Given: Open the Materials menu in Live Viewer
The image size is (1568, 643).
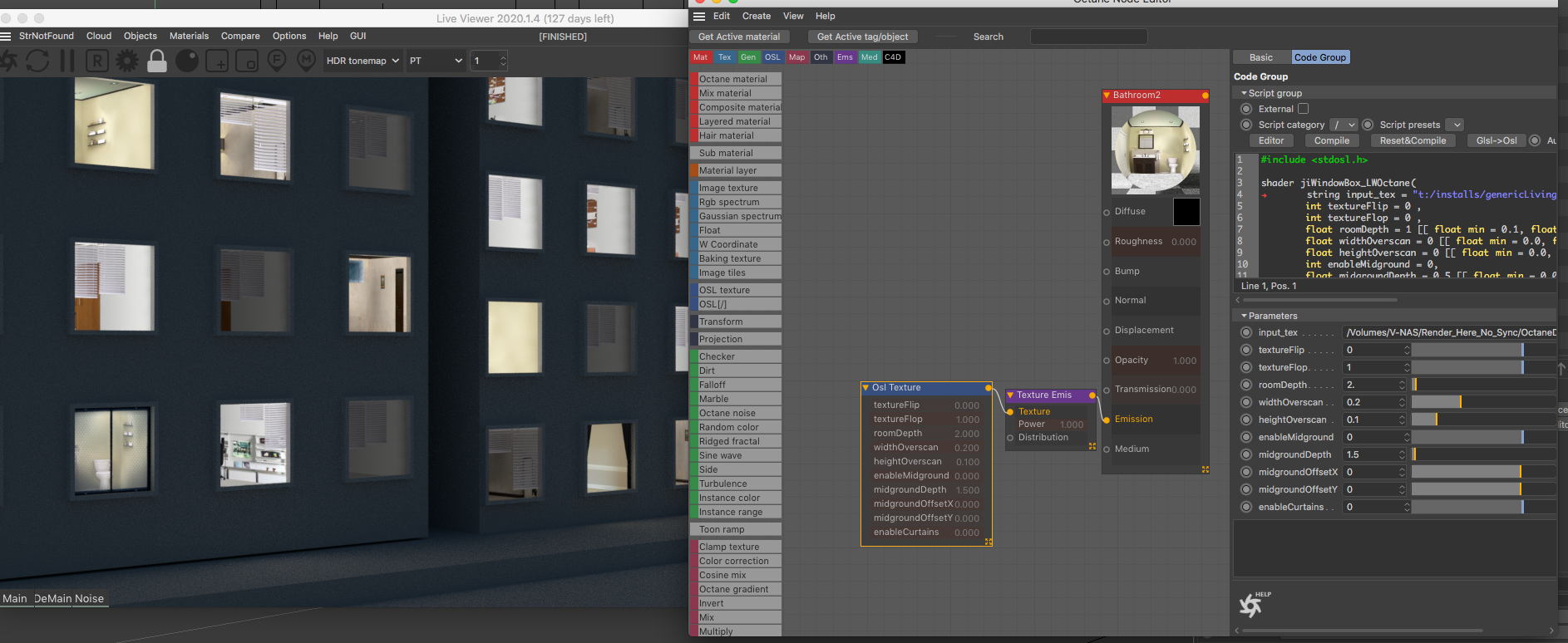Looking at the screenshot, I should coord(190,36).
